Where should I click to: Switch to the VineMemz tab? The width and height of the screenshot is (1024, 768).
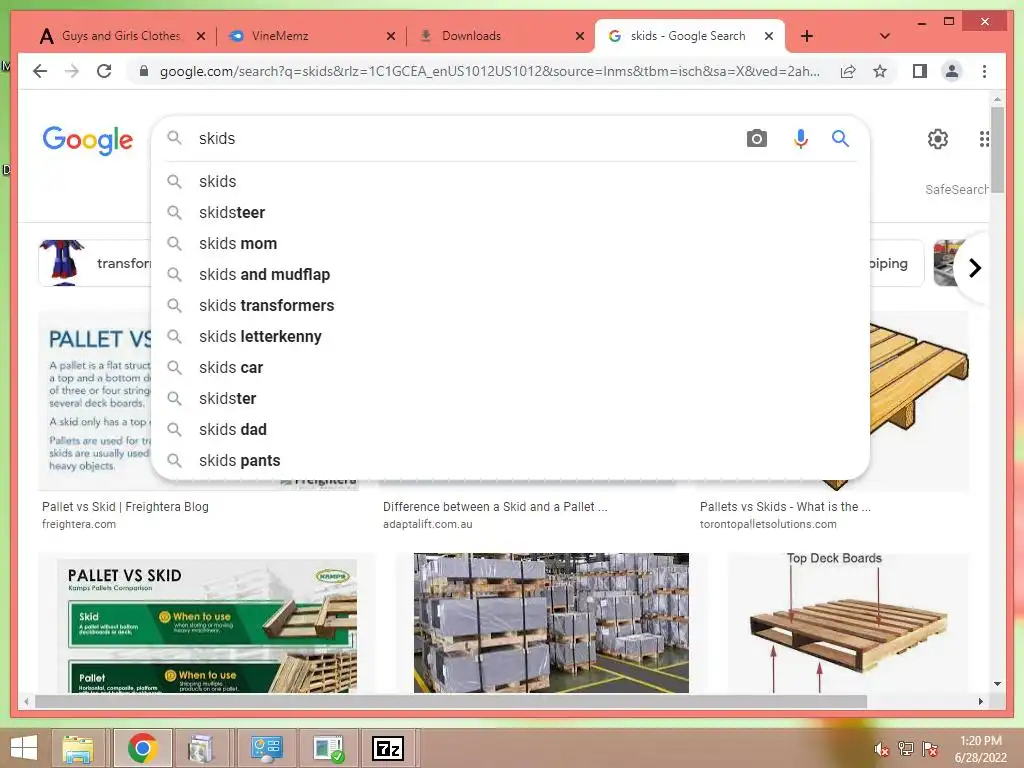(280, 36)
